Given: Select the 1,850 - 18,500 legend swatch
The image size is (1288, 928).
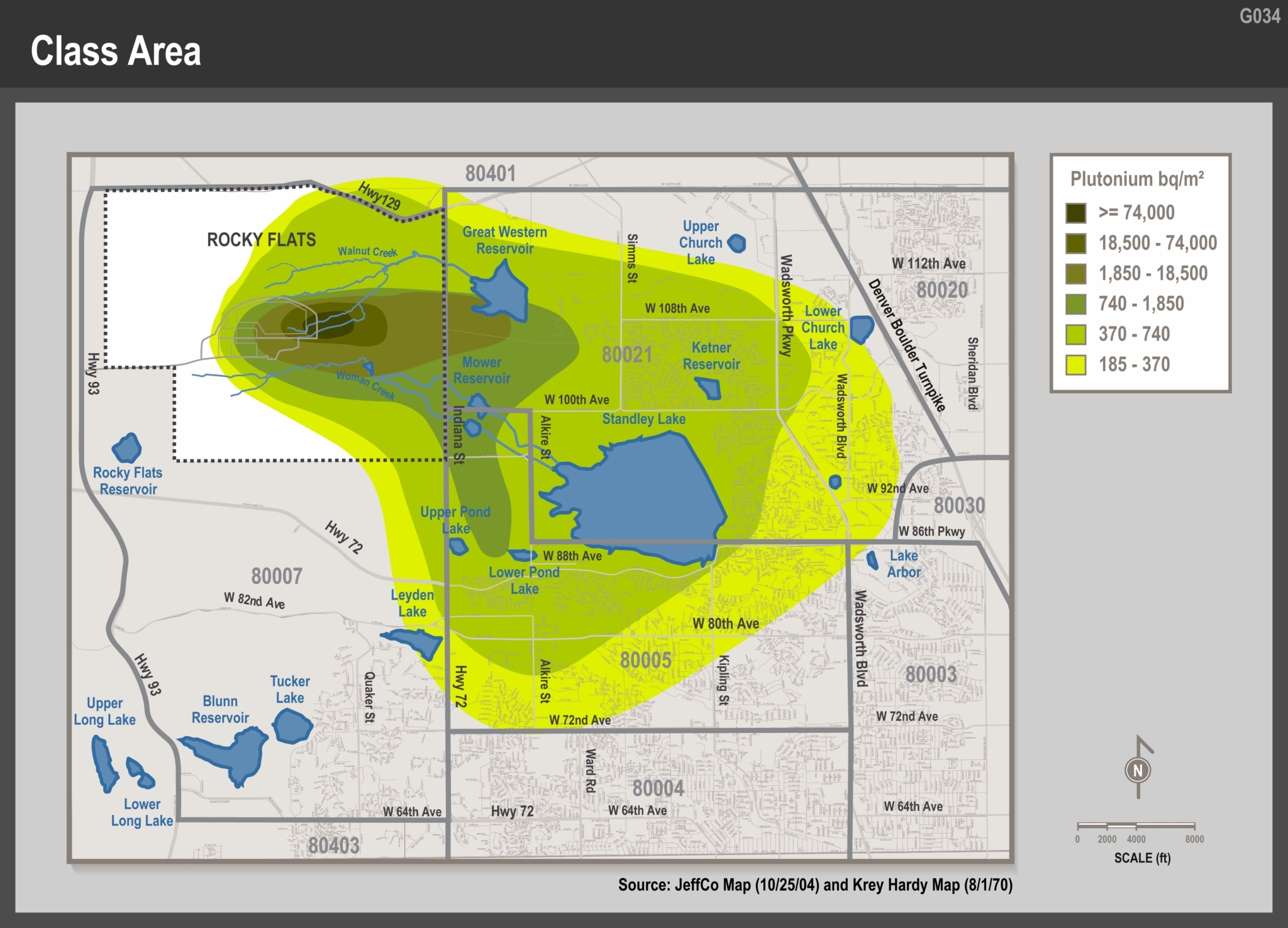Looking at the screenshot, I should coord(1076,274).
